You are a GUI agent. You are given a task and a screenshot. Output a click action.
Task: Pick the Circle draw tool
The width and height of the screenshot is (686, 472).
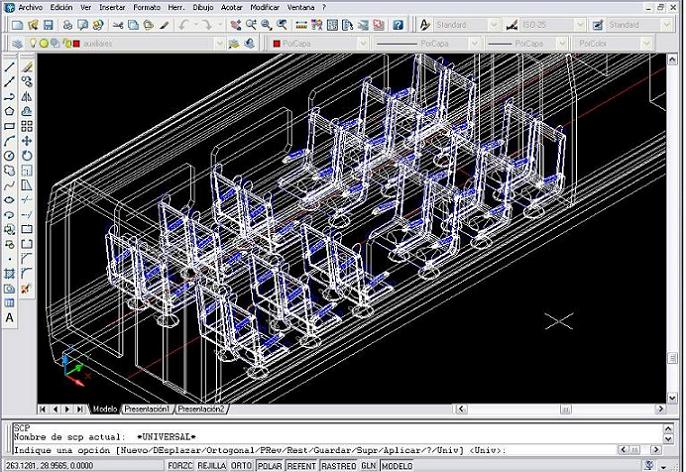10,156
